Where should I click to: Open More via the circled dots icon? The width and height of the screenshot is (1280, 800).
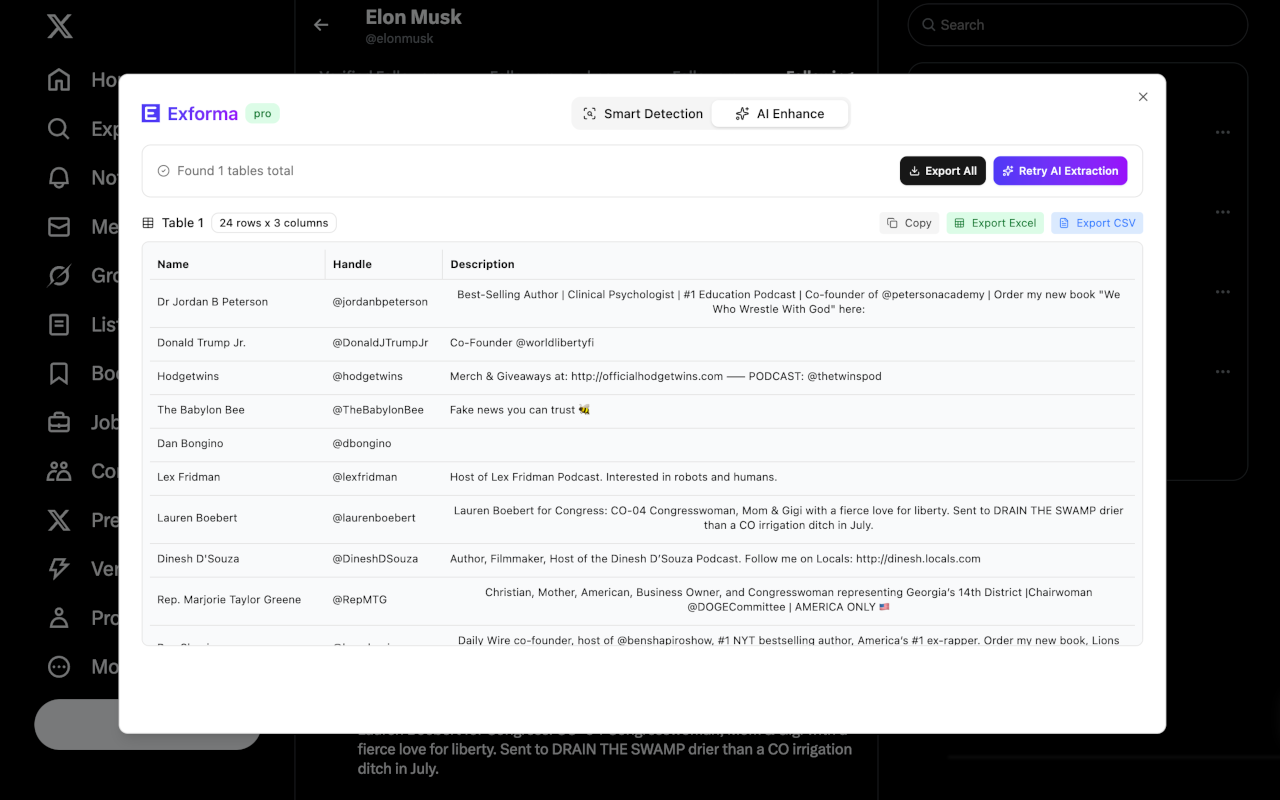[x=59, y=667]
